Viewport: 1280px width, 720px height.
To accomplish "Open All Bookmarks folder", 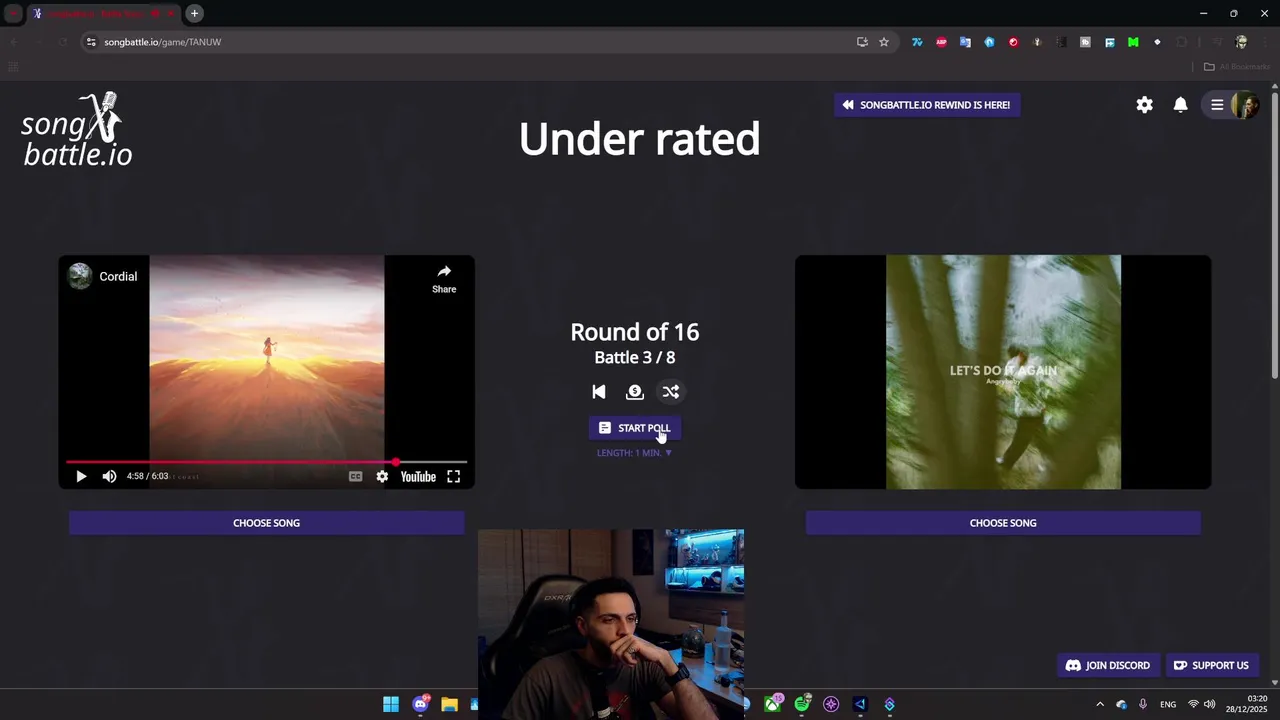I will [1236, 67].
